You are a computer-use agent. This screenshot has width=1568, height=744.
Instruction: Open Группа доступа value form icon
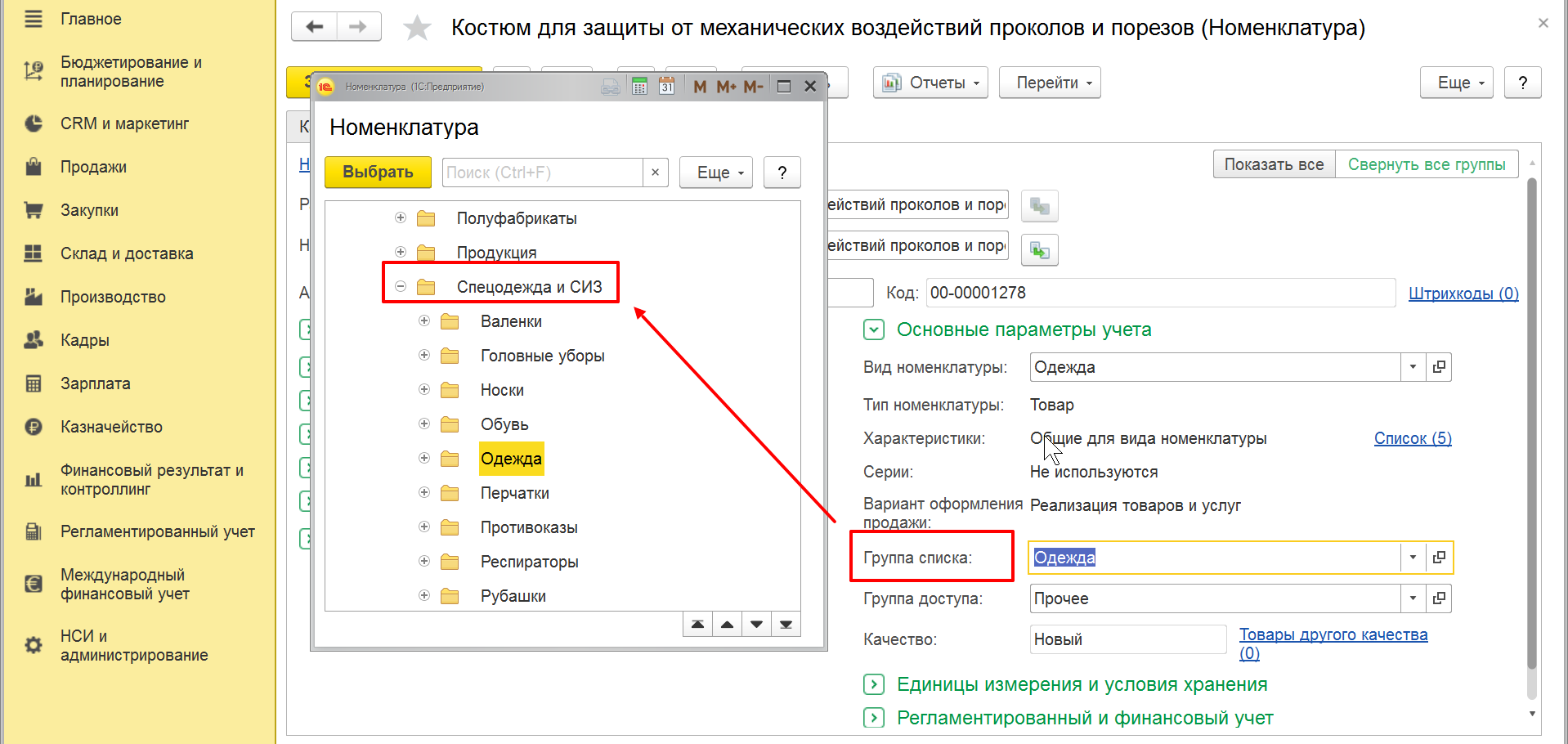(x=1439, y=598)
